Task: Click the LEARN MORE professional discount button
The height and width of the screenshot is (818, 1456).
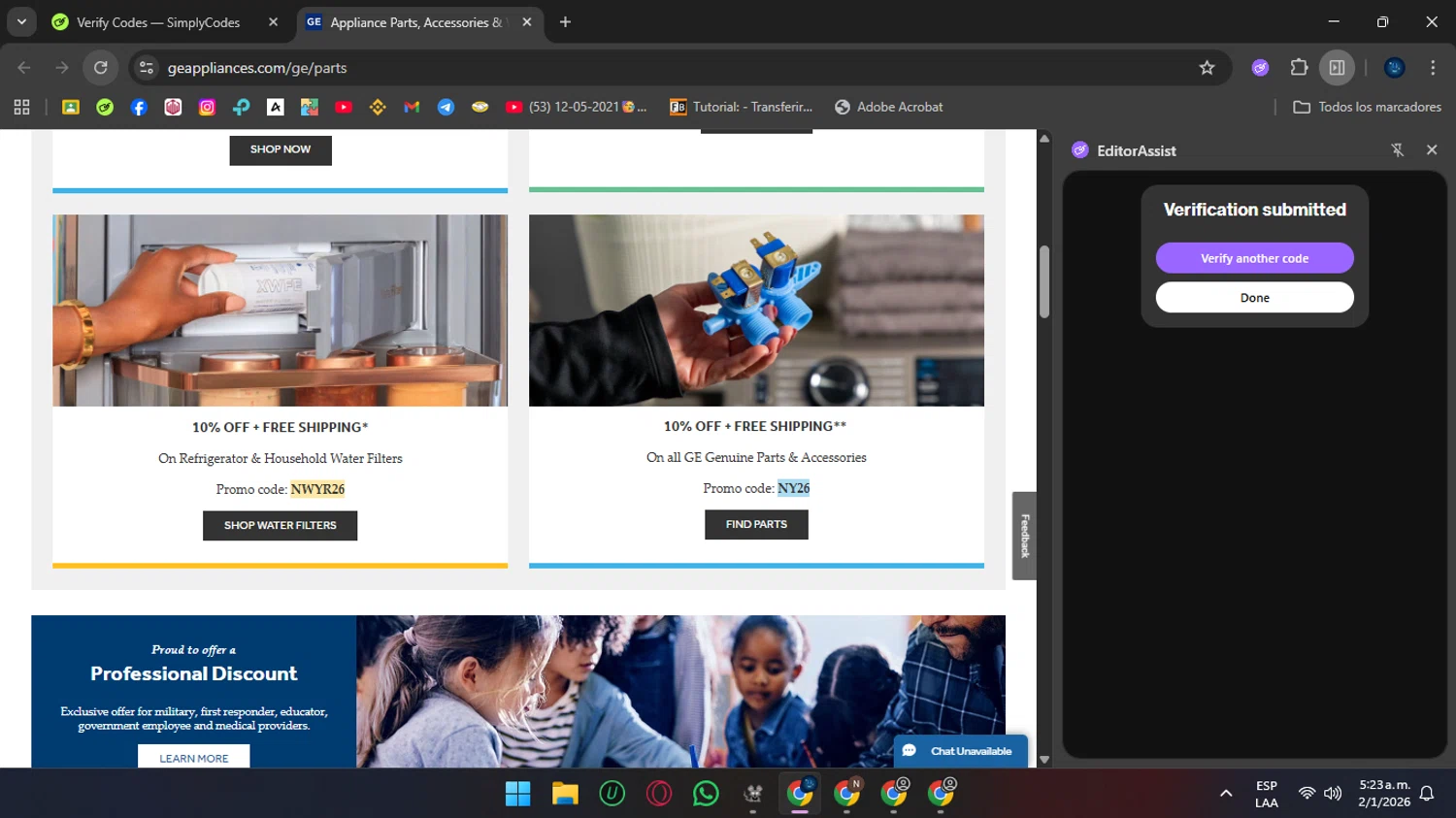Action: point(193,758)
